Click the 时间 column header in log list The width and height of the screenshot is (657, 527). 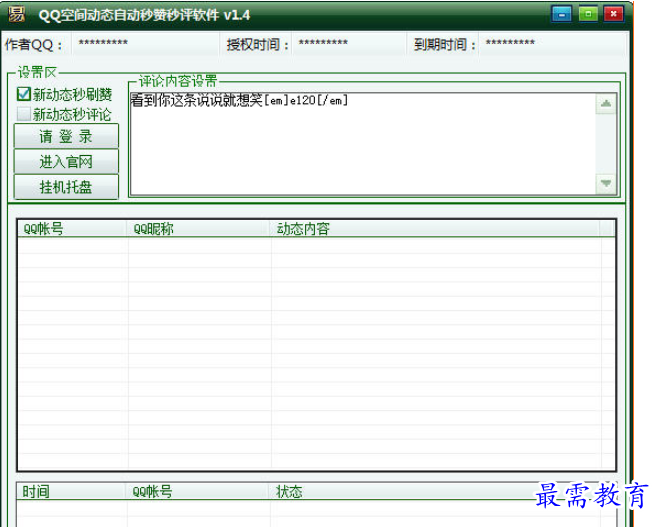click(71, 491)
